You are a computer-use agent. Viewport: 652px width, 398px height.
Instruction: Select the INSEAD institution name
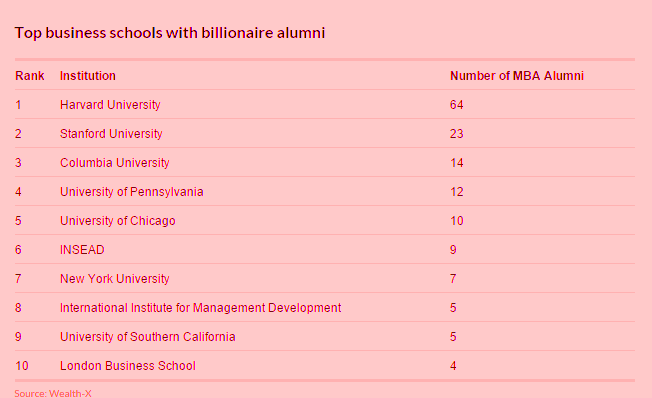tap(82, 250)
